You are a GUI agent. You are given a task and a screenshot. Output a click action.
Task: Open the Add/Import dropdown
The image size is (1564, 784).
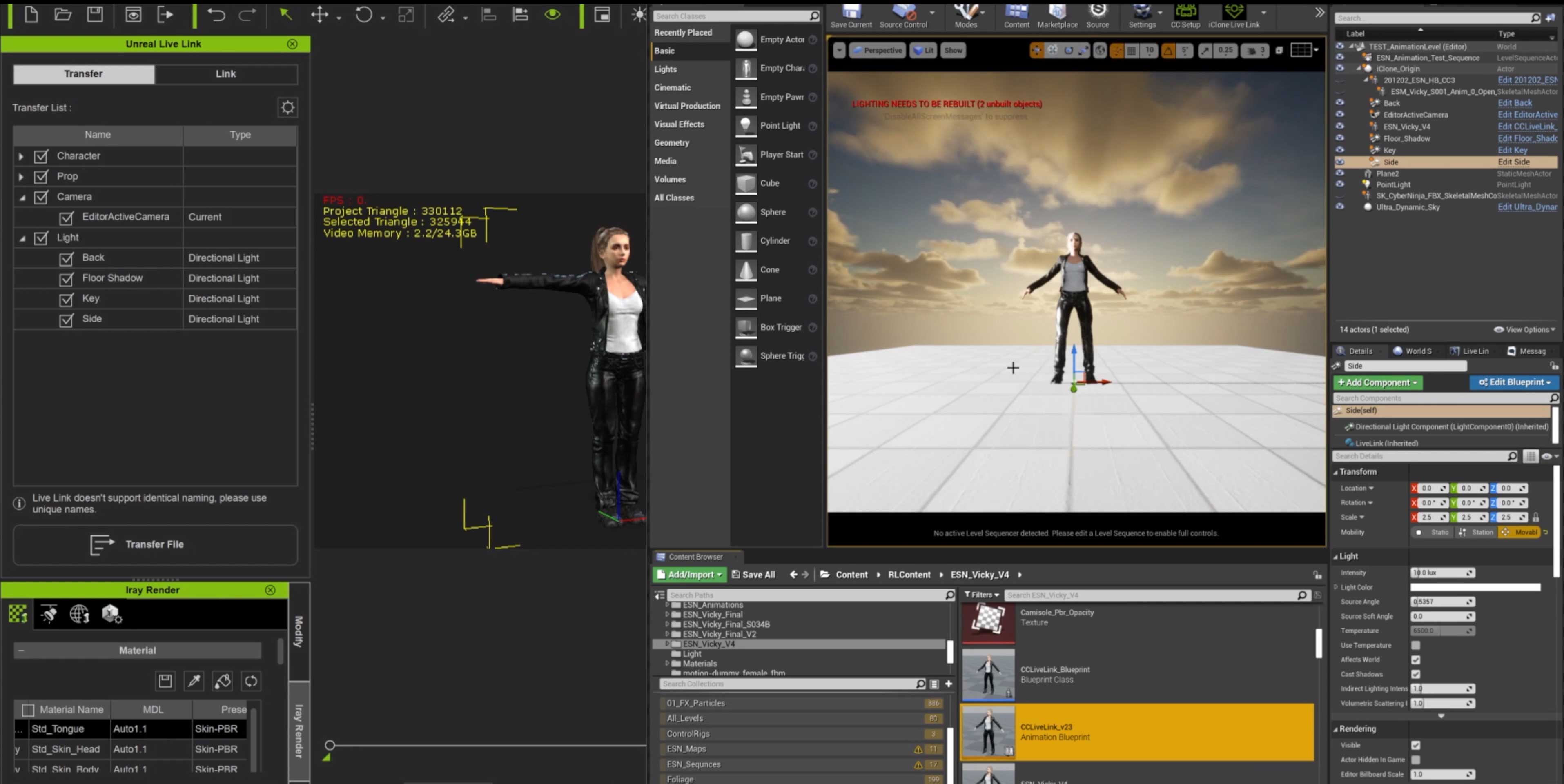tap(689, 574)
